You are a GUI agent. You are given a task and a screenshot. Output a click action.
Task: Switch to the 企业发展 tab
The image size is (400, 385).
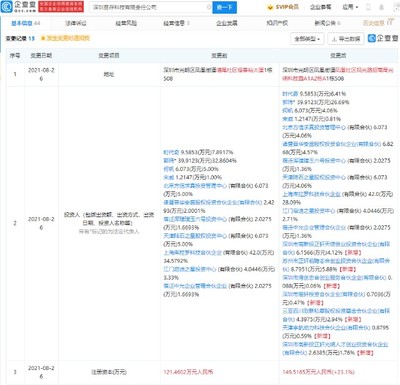coord(227,23)
